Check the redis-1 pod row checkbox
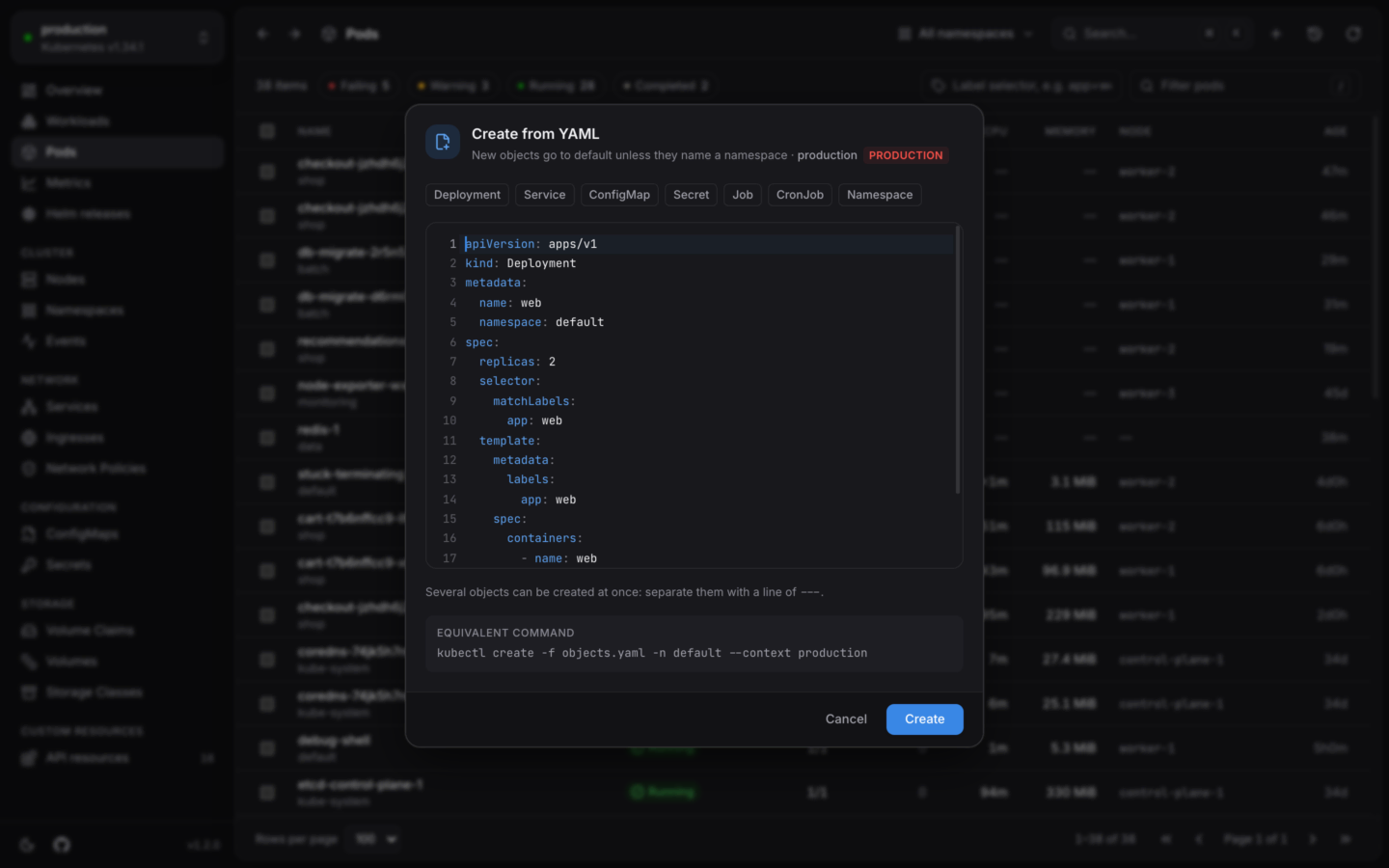Image resolution: width=1389 pixels, height=868 pixels. click(267, 438)
